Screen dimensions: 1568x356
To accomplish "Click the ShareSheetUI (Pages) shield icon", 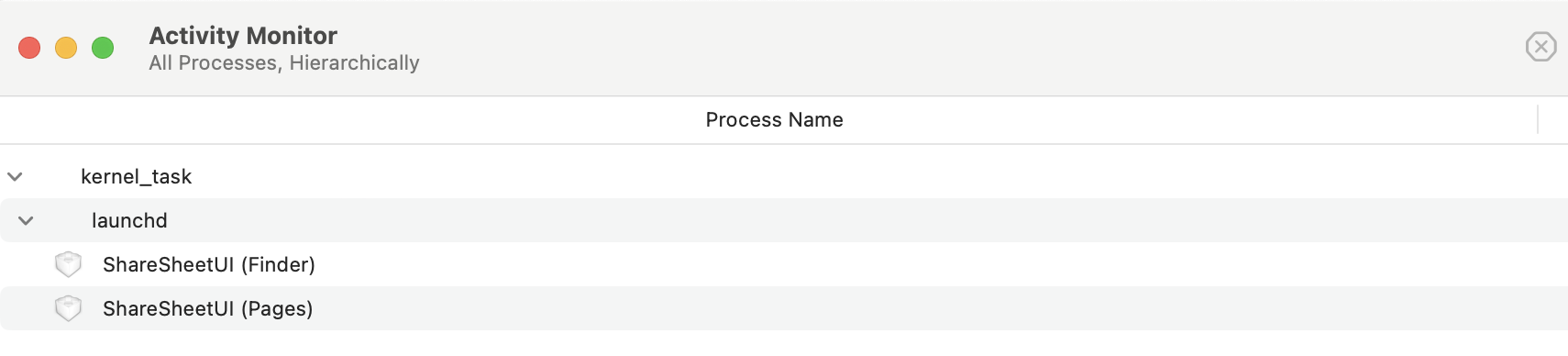I will [x=69, y=308].
